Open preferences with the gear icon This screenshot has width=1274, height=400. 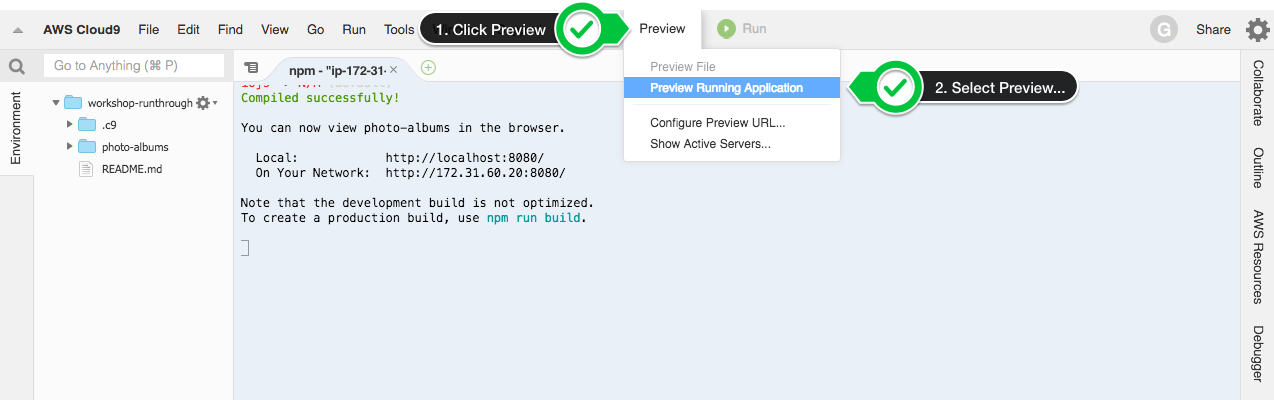pyautogui.click(x=1257, y=30)
